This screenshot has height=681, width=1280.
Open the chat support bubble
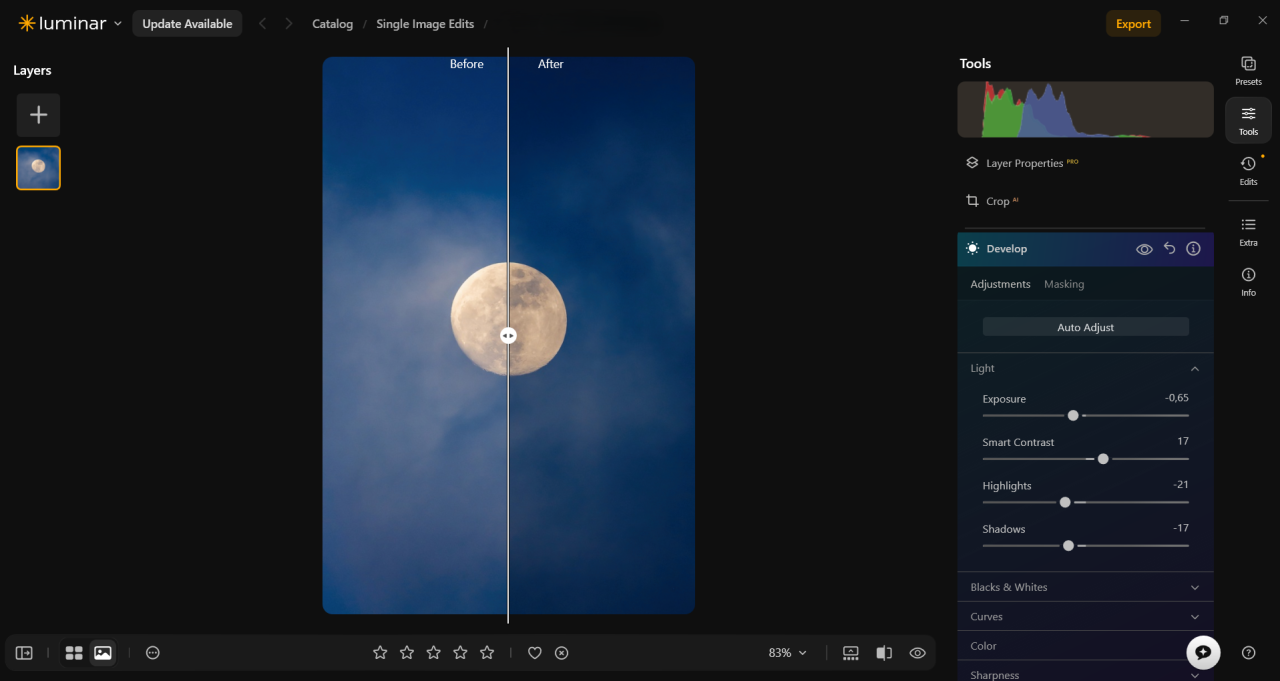point(1203,652)
